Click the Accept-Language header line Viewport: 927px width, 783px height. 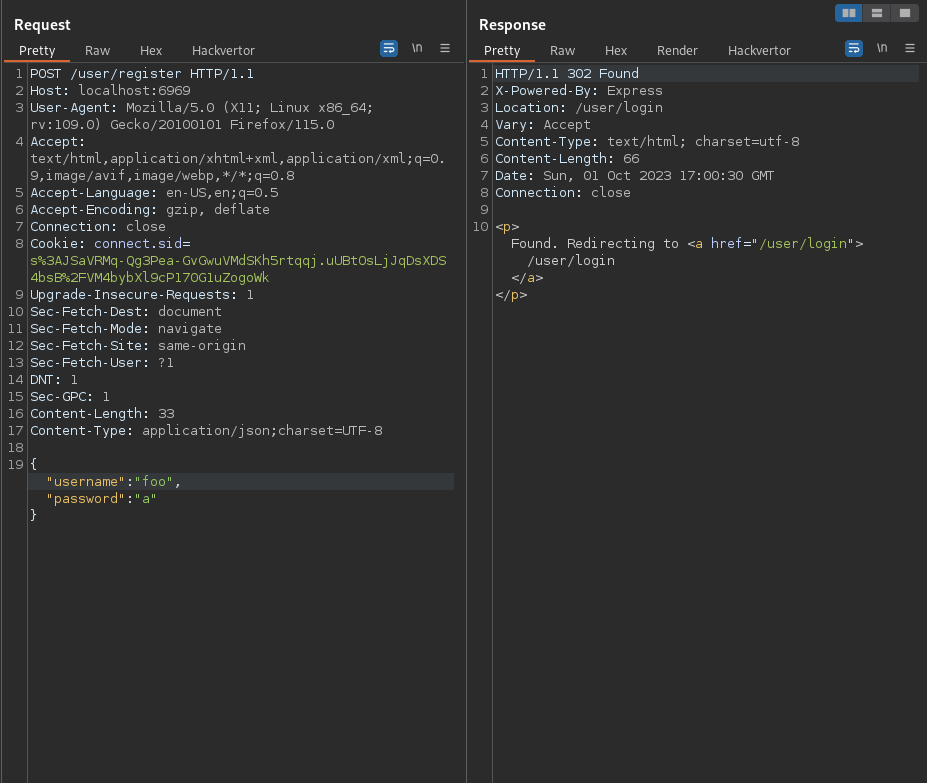[x=154, y=193]
